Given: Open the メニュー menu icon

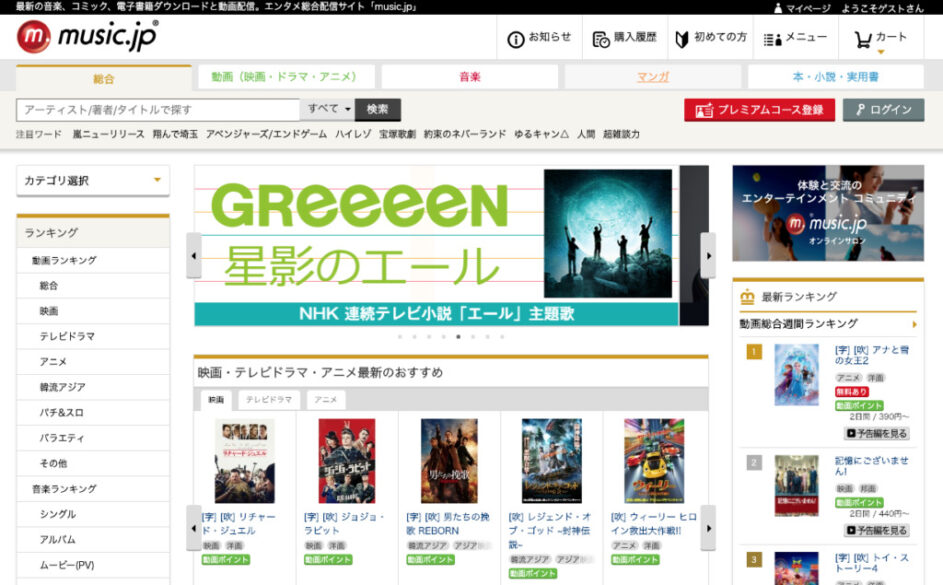Looking at the screenshot, I should [772, 40].
